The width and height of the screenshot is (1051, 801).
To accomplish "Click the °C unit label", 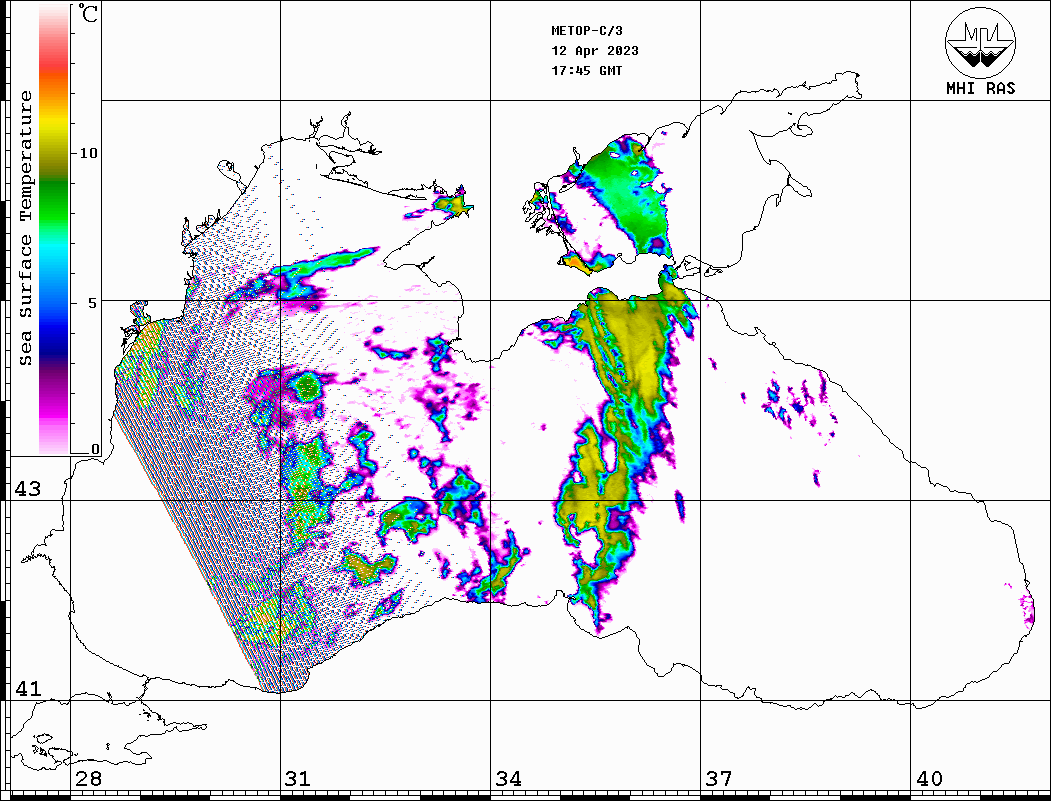I will [88, 13].
